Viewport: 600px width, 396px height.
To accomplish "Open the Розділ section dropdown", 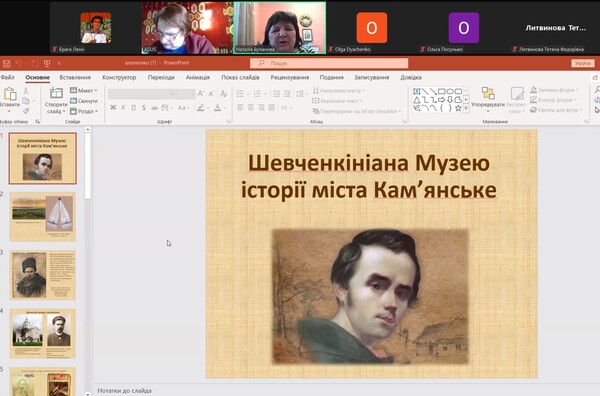I will coord(84,111).
